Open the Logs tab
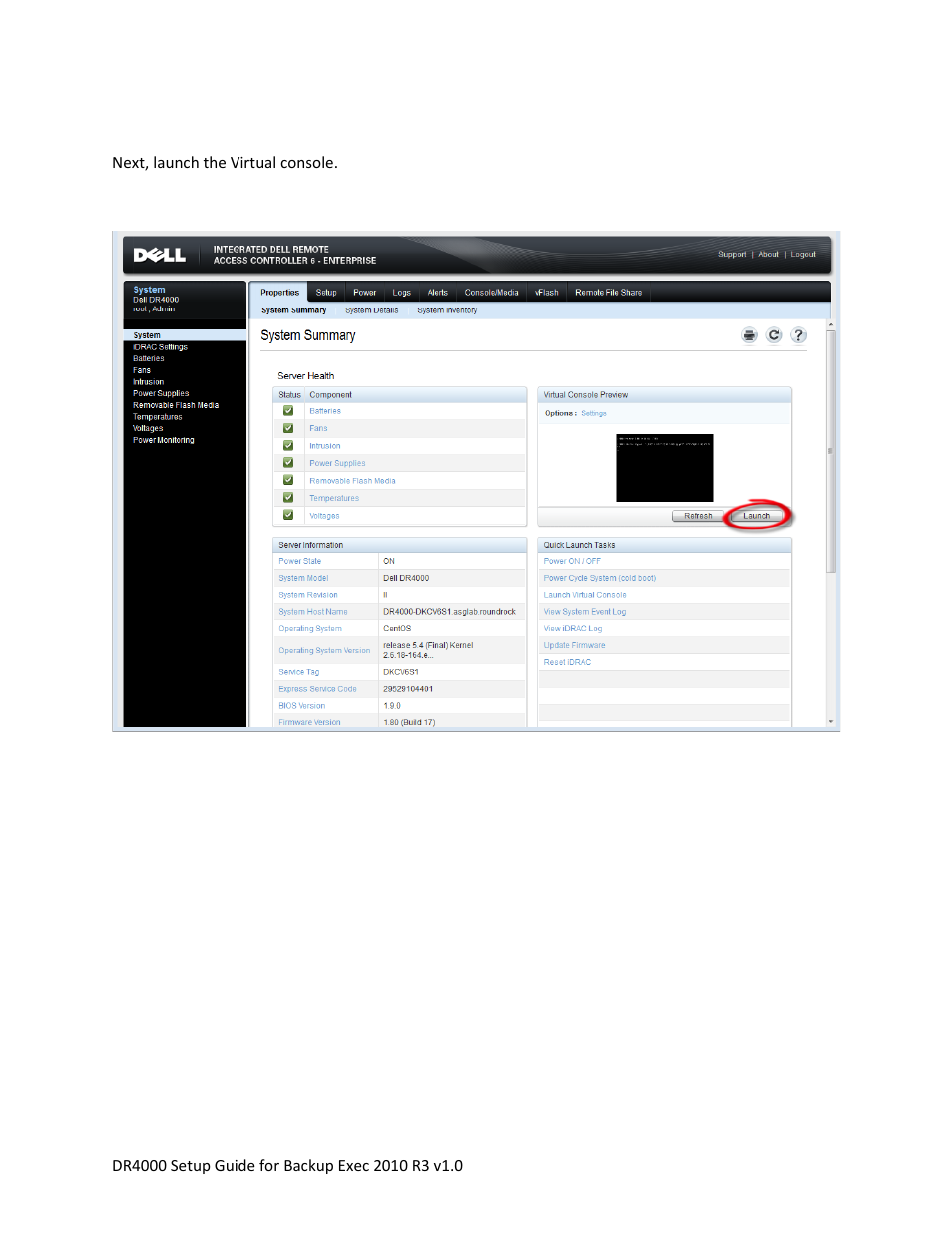Viewport: 952px width, 1233px height. click(402, 293)
